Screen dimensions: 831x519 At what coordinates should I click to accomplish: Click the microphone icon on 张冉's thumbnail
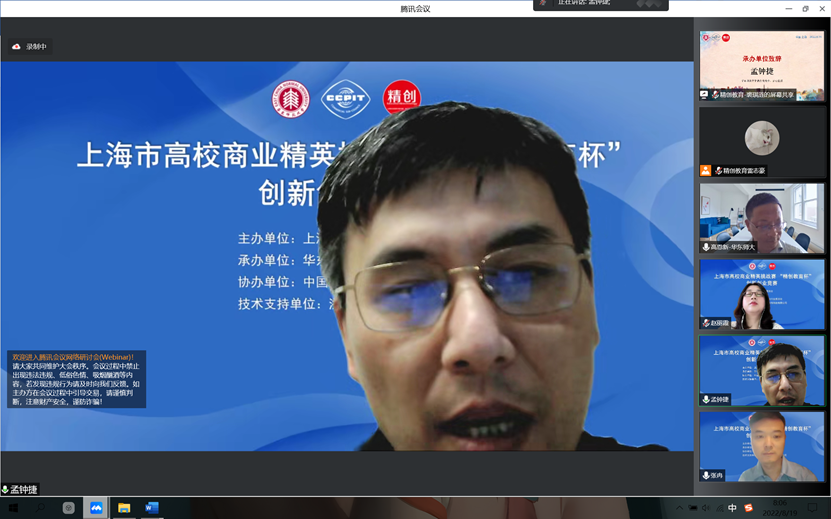(706, 476)
